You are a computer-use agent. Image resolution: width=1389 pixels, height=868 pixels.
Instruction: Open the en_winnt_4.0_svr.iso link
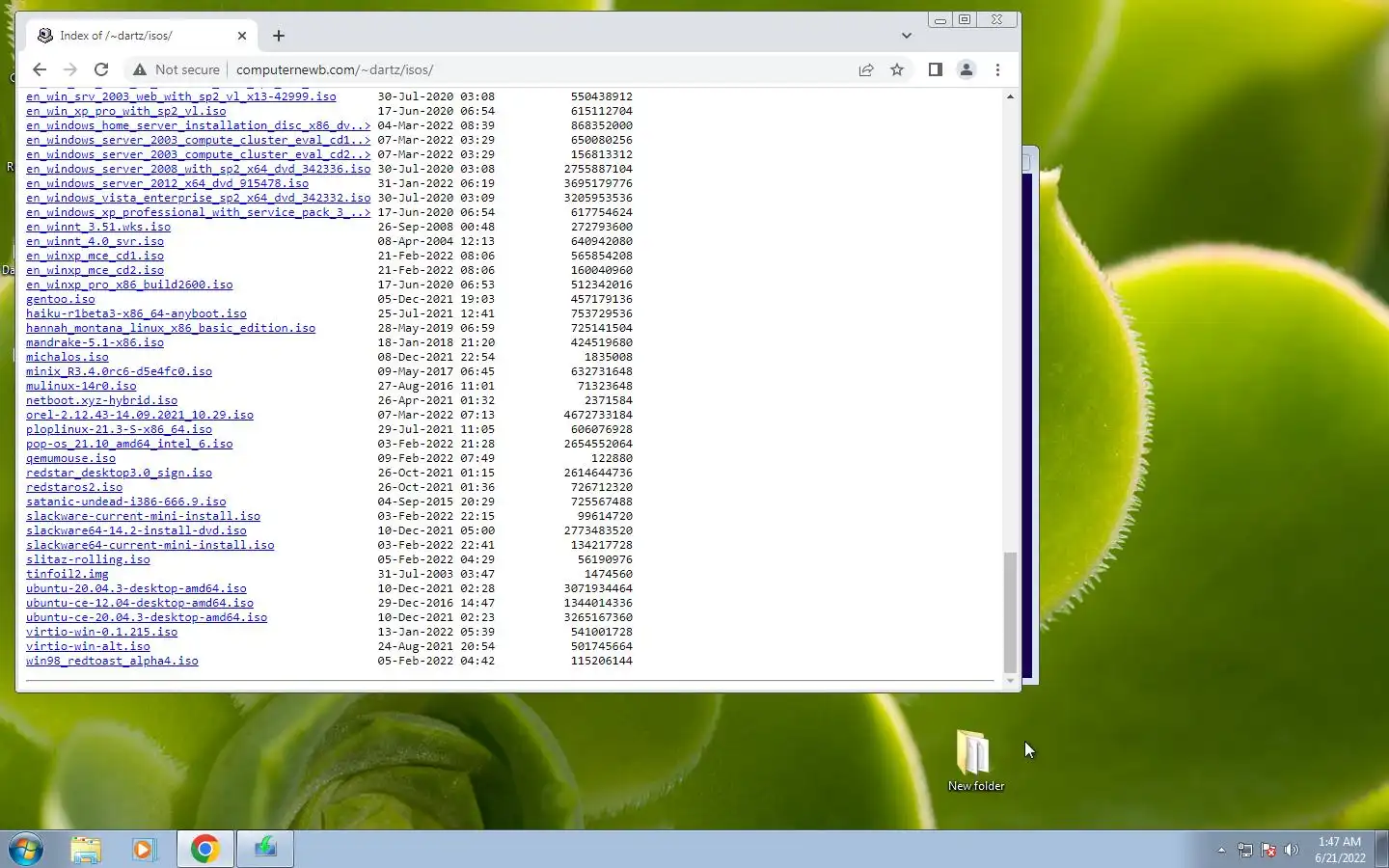95,241
